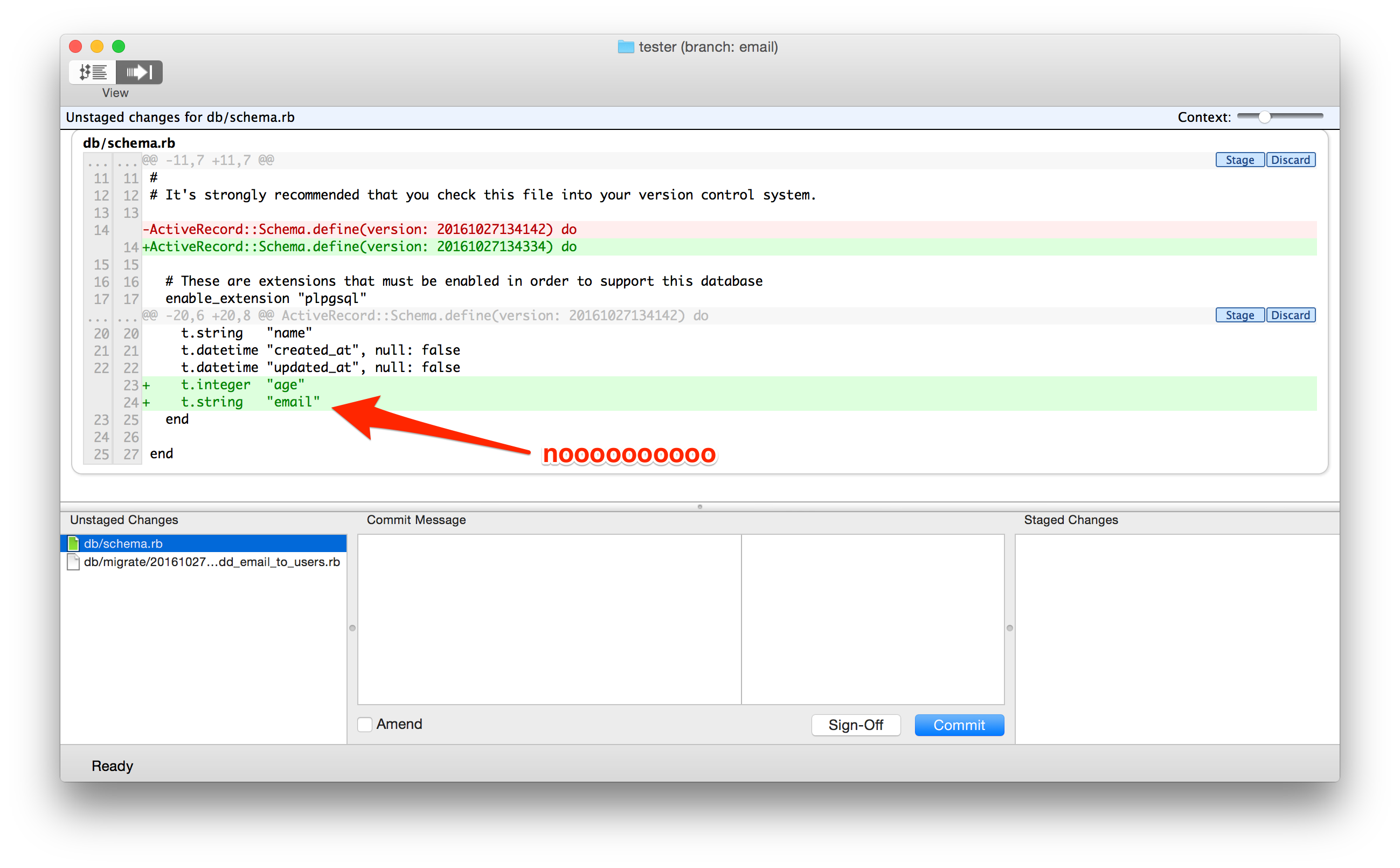Discard the first hunk at line 11

(x=1291, y=160)
